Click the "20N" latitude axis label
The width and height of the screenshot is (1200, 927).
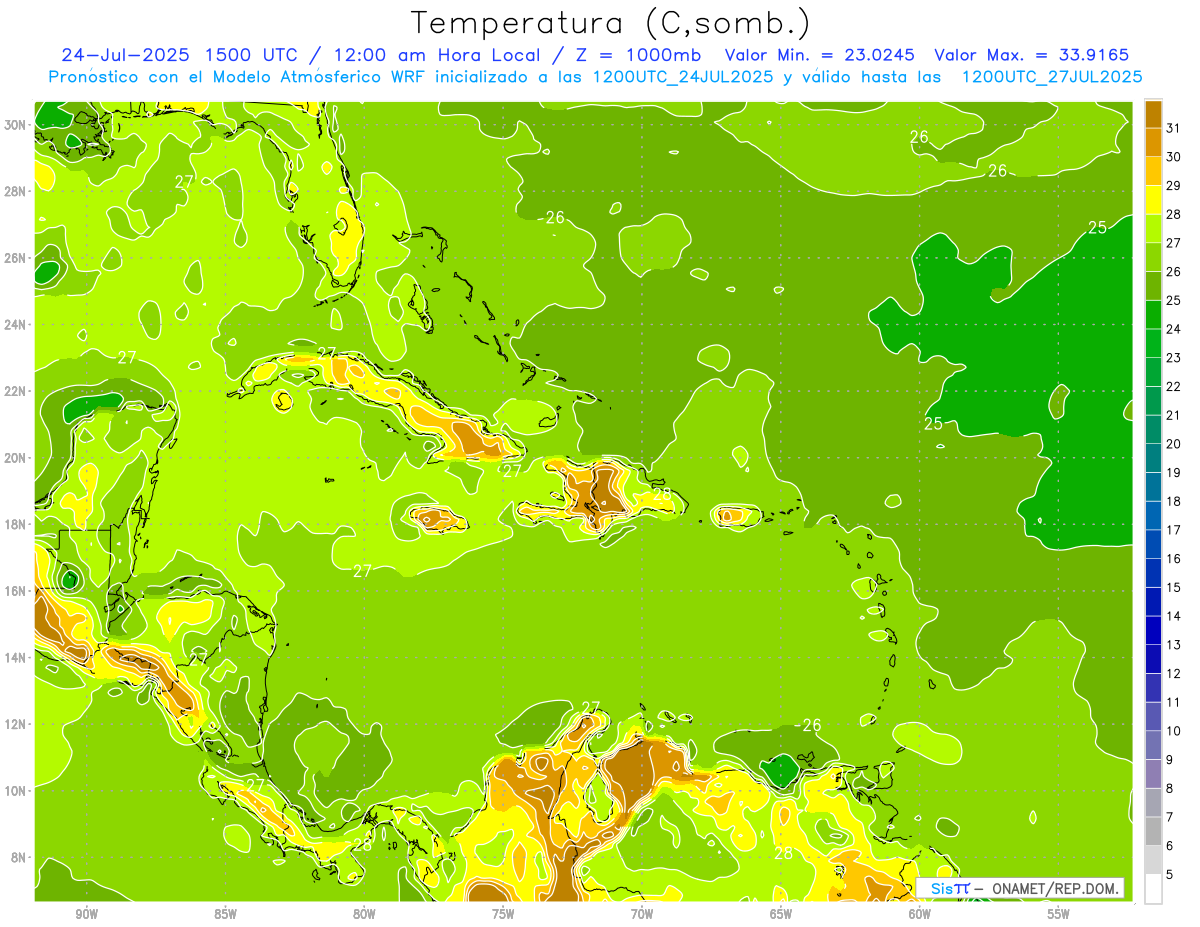(x=15, y=458)
